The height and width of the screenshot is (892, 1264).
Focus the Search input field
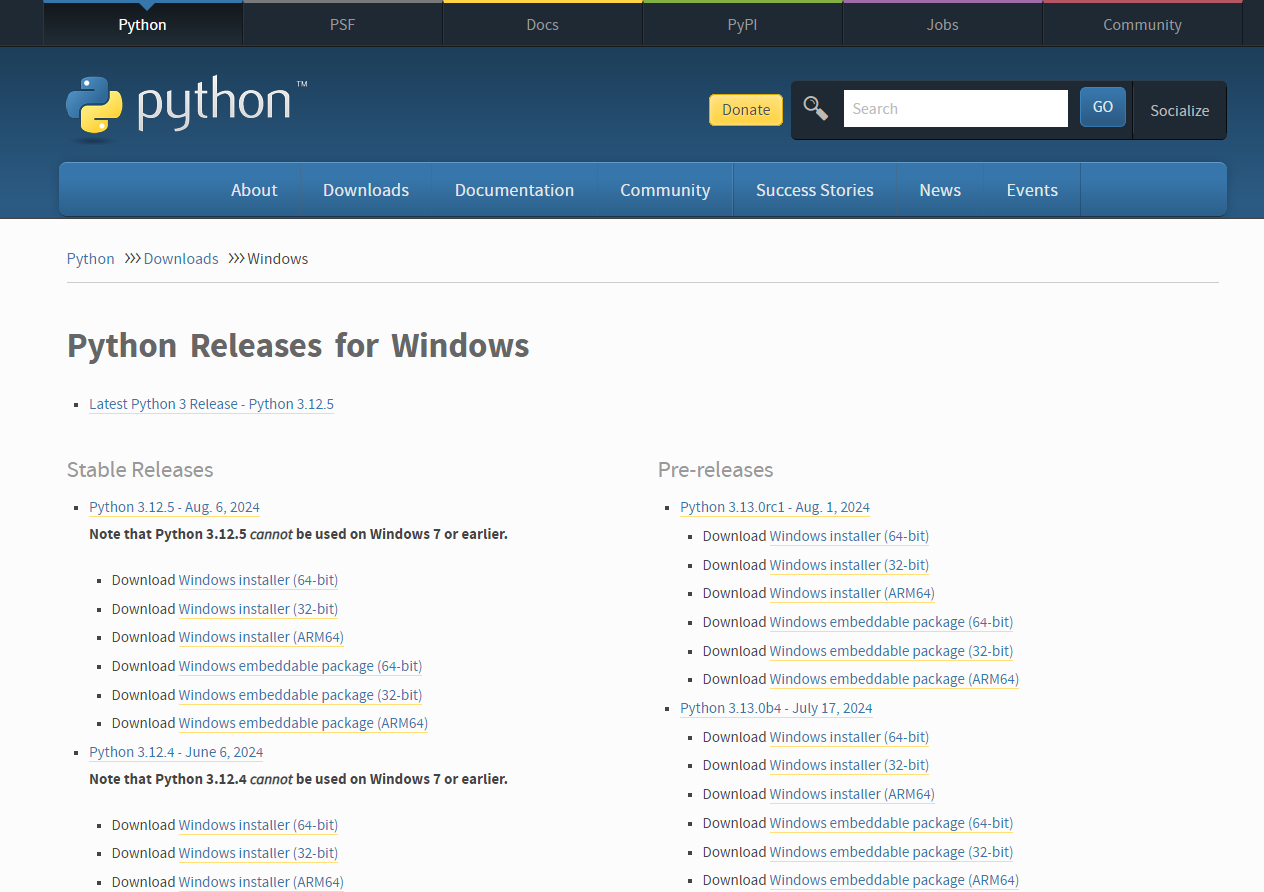[956, 108]
